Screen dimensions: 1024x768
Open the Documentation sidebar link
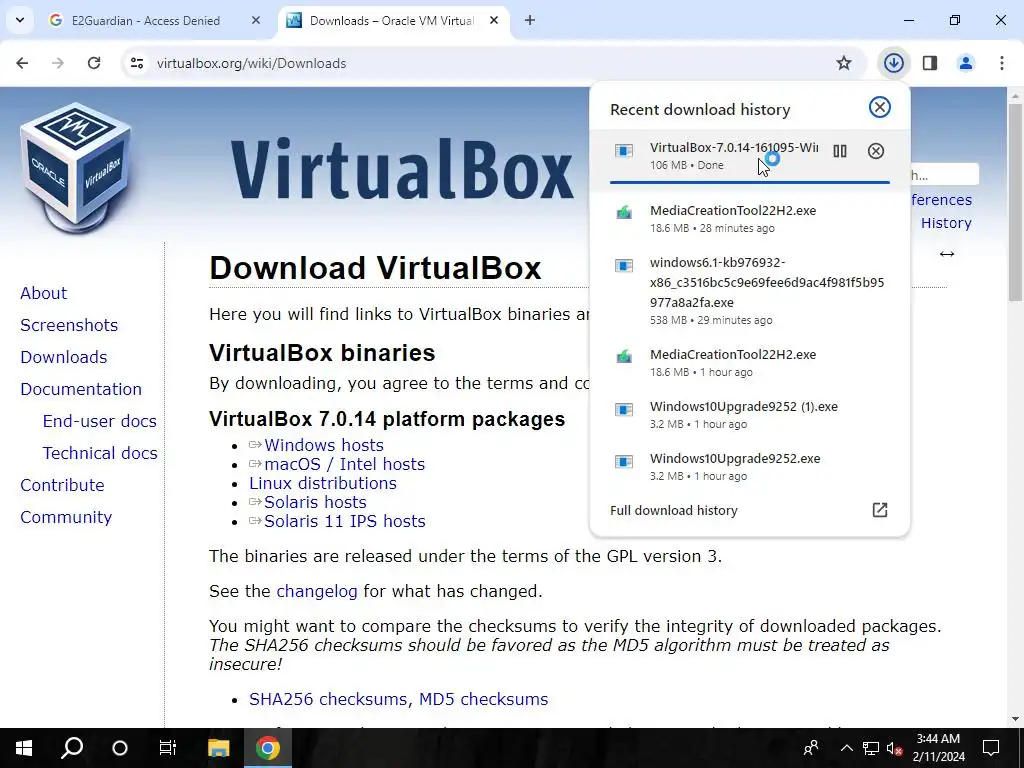tap(81, 389)
